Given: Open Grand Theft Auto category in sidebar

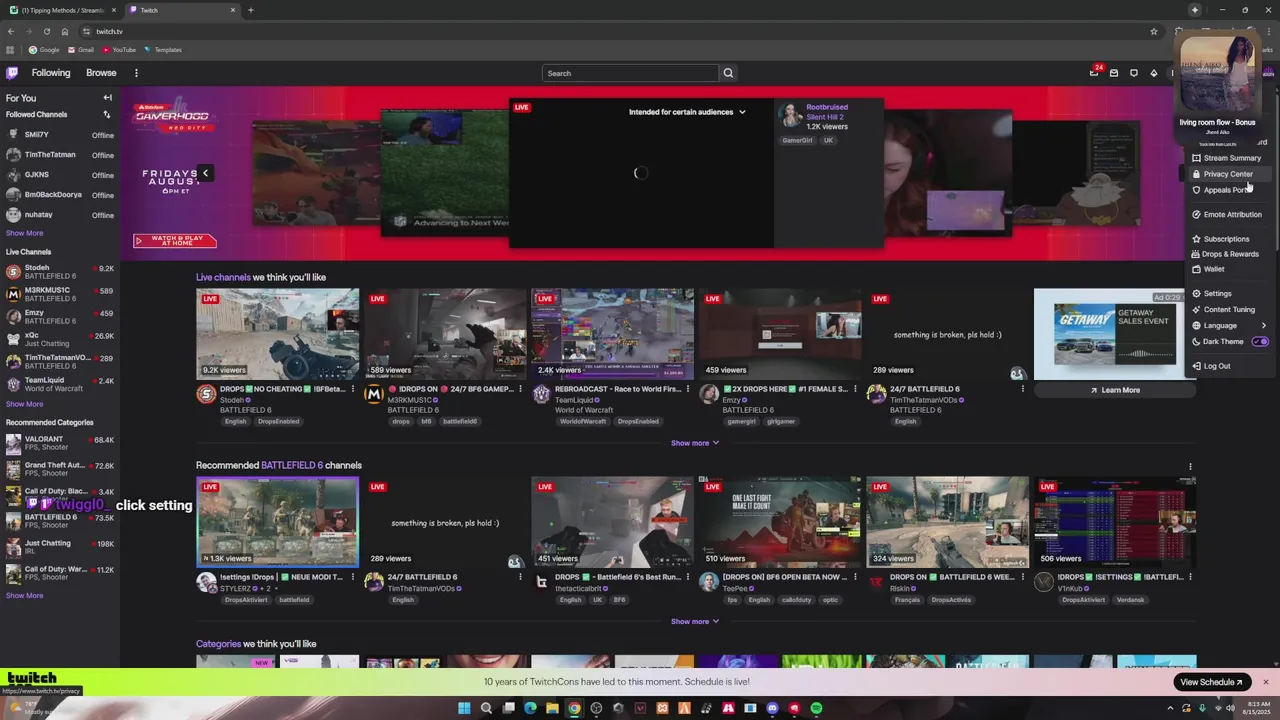Looking at the screenshot, I should pos(60,469).
